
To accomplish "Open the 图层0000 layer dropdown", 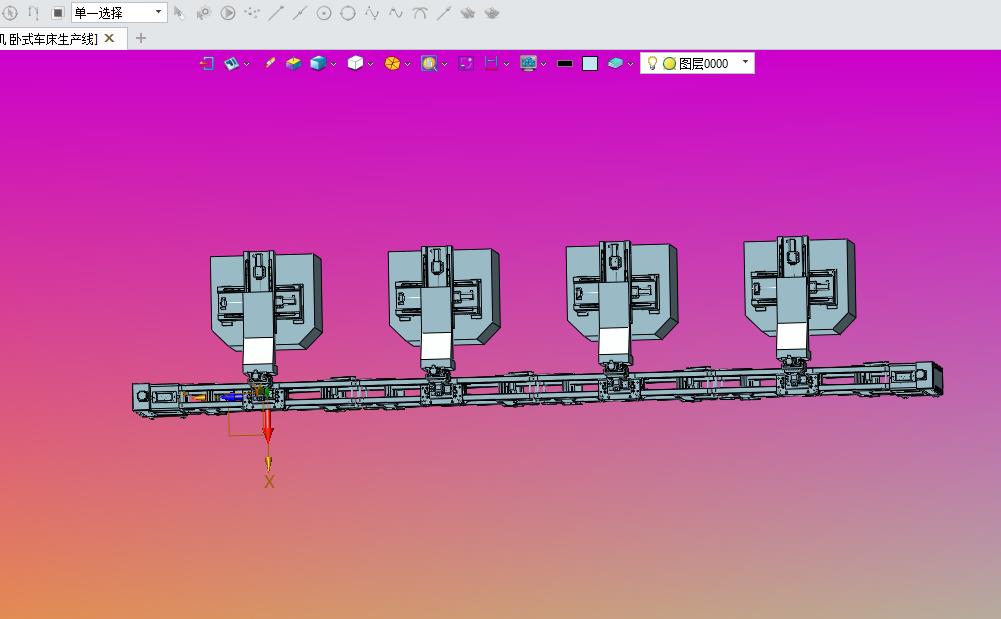I will click(744, 62).
